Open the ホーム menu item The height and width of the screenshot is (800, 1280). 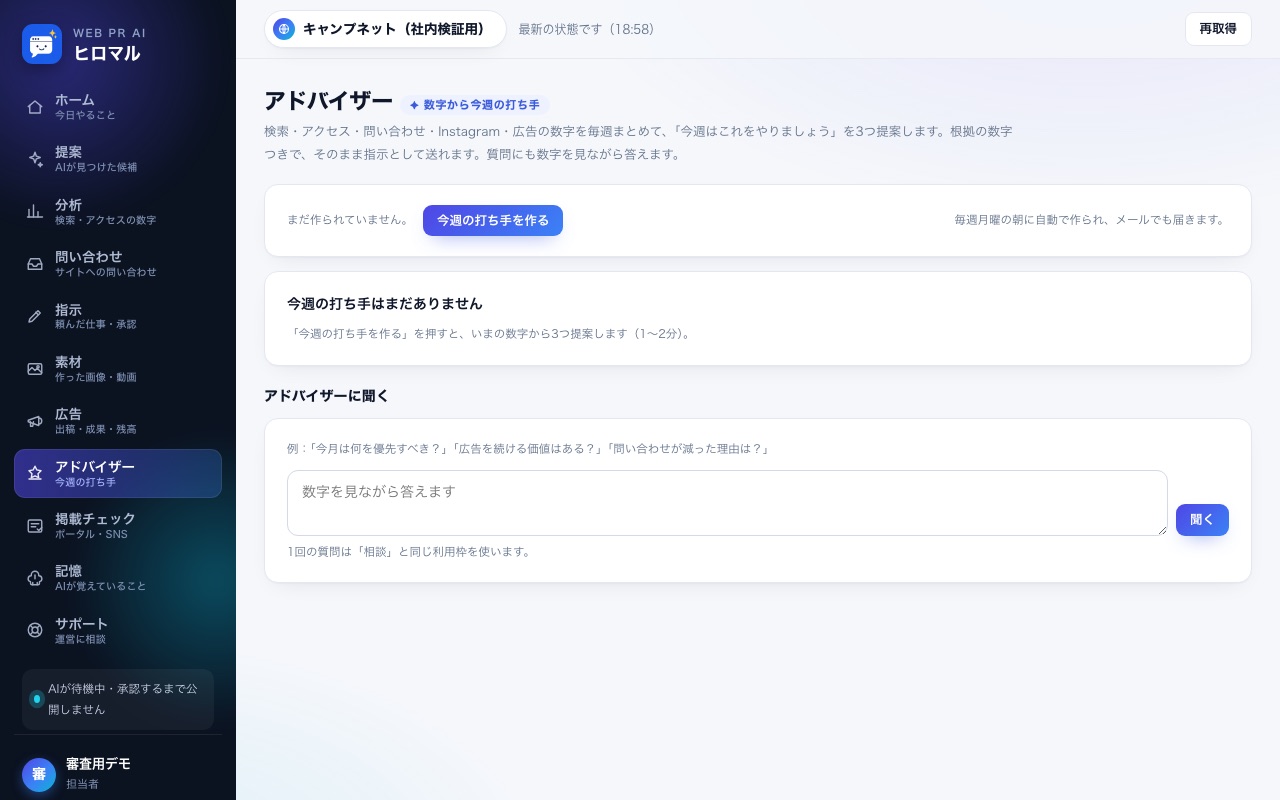[118, 107]
